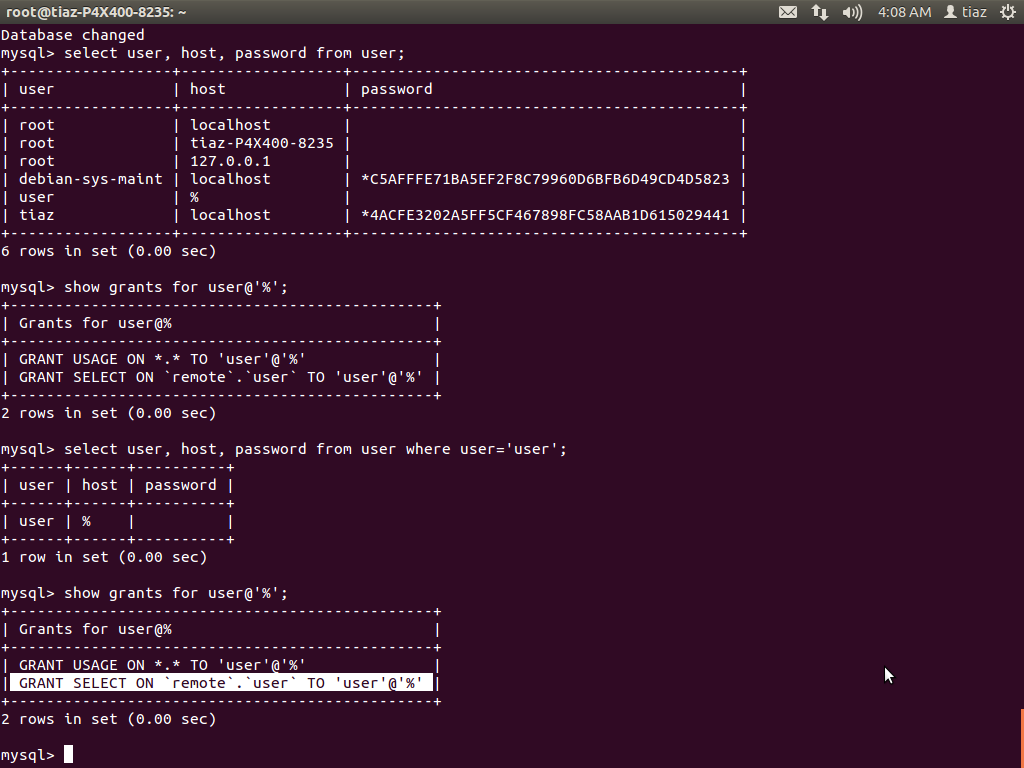Screen dimensions: 1024x768
Task: Click first 'show grants for user@'%';' command
Action: (x=176, y=287)
